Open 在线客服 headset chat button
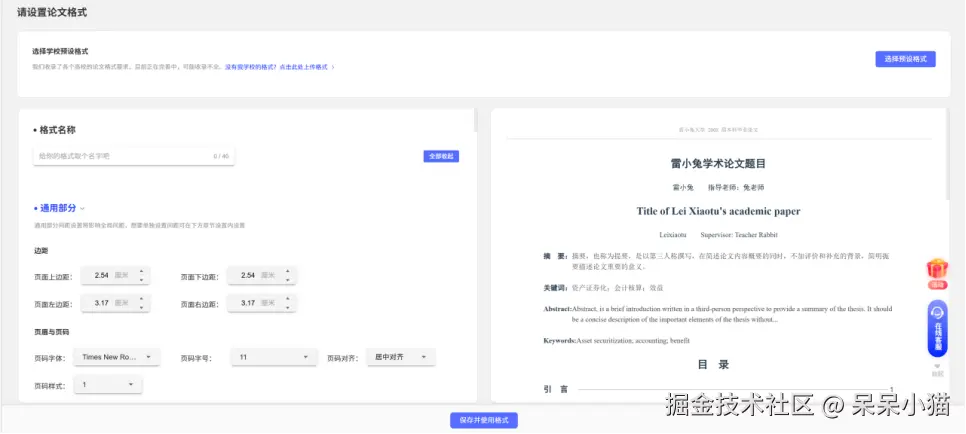The width and height of the screenshot is (966, 434). (x=938, y=328)
